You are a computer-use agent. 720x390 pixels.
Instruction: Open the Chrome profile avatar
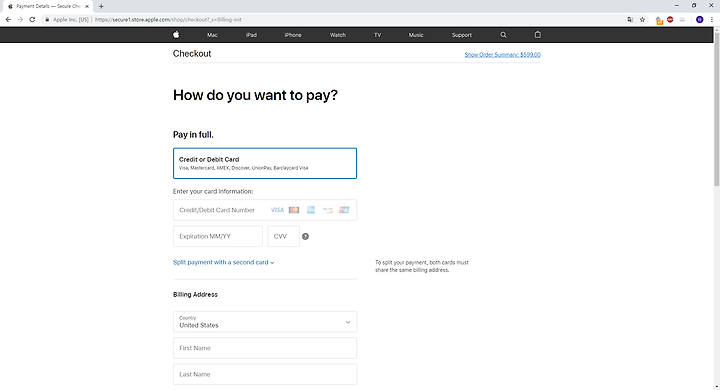699,19
